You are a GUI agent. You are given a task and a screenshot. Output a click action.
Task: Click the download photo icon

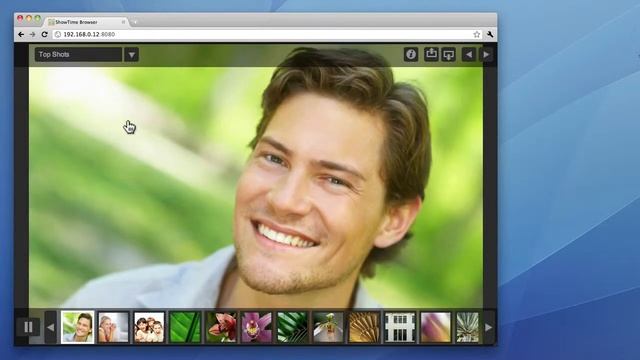pos(448,54)
